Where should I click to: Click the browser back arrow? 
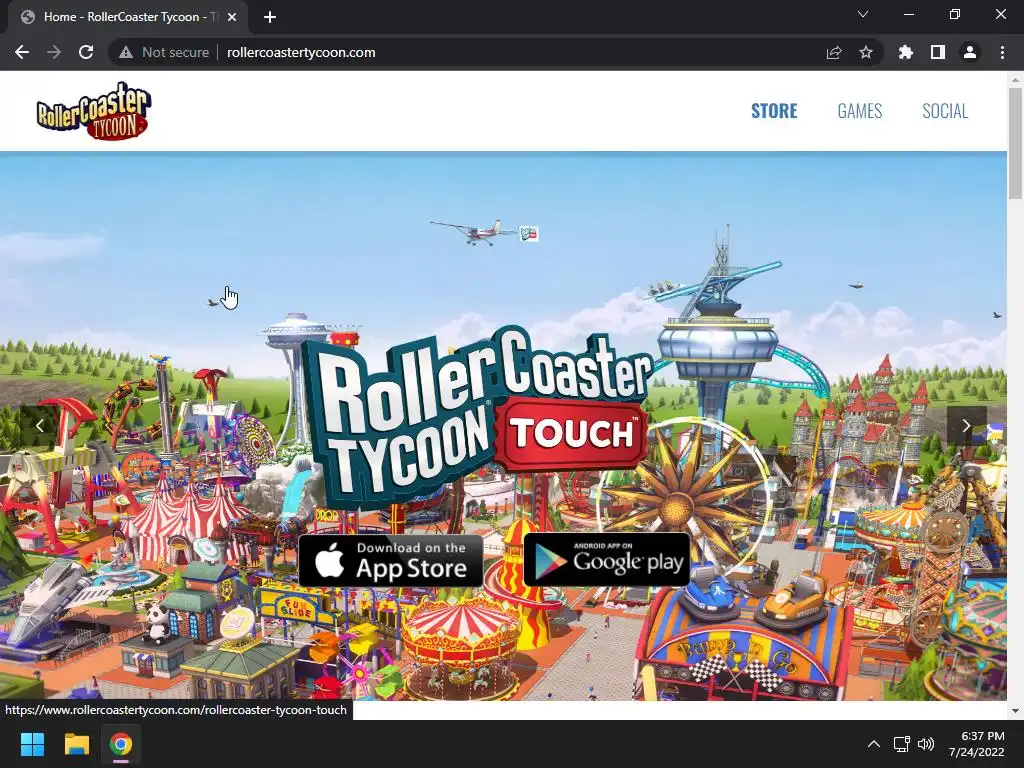point(22,52)
